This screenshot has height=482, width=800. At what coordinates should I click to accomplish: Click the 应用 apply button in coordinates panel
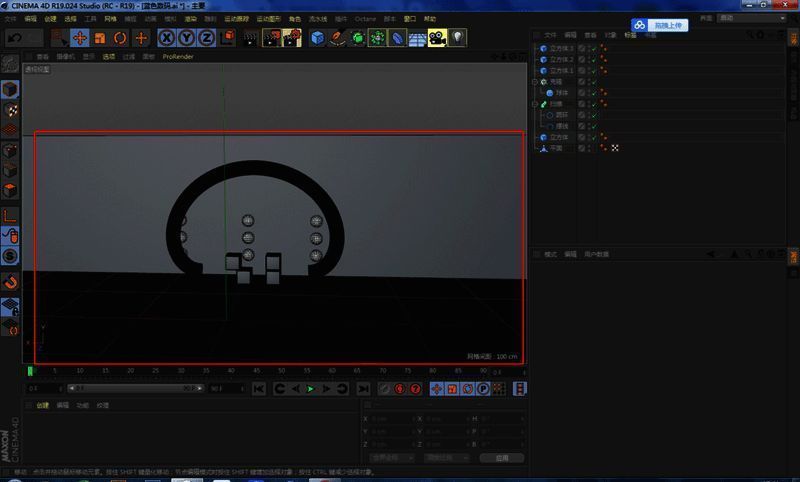[x=501, y=458]
